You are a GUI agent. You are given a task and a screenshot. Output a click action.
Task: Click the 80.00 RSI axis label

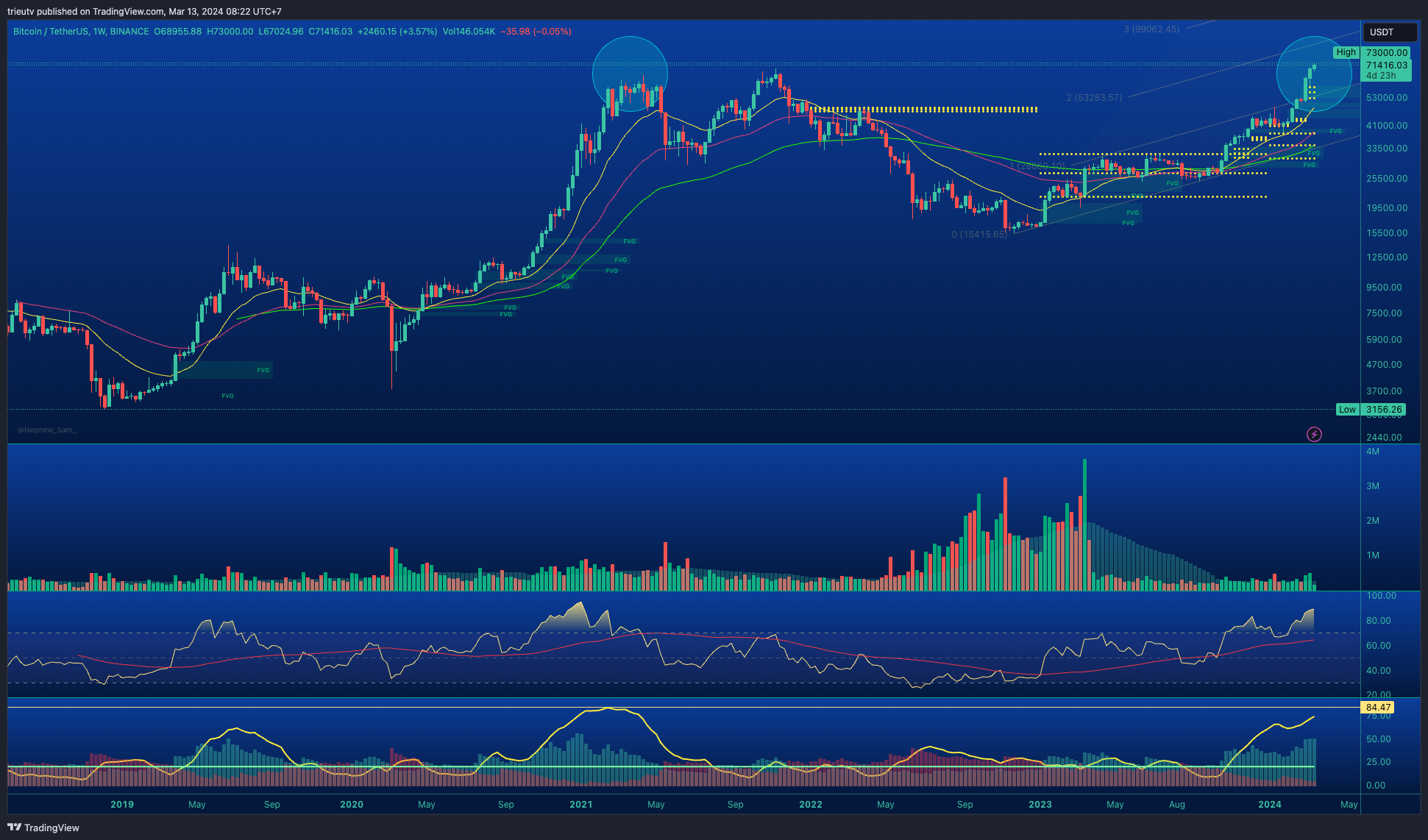click(x=1379, y=621)
